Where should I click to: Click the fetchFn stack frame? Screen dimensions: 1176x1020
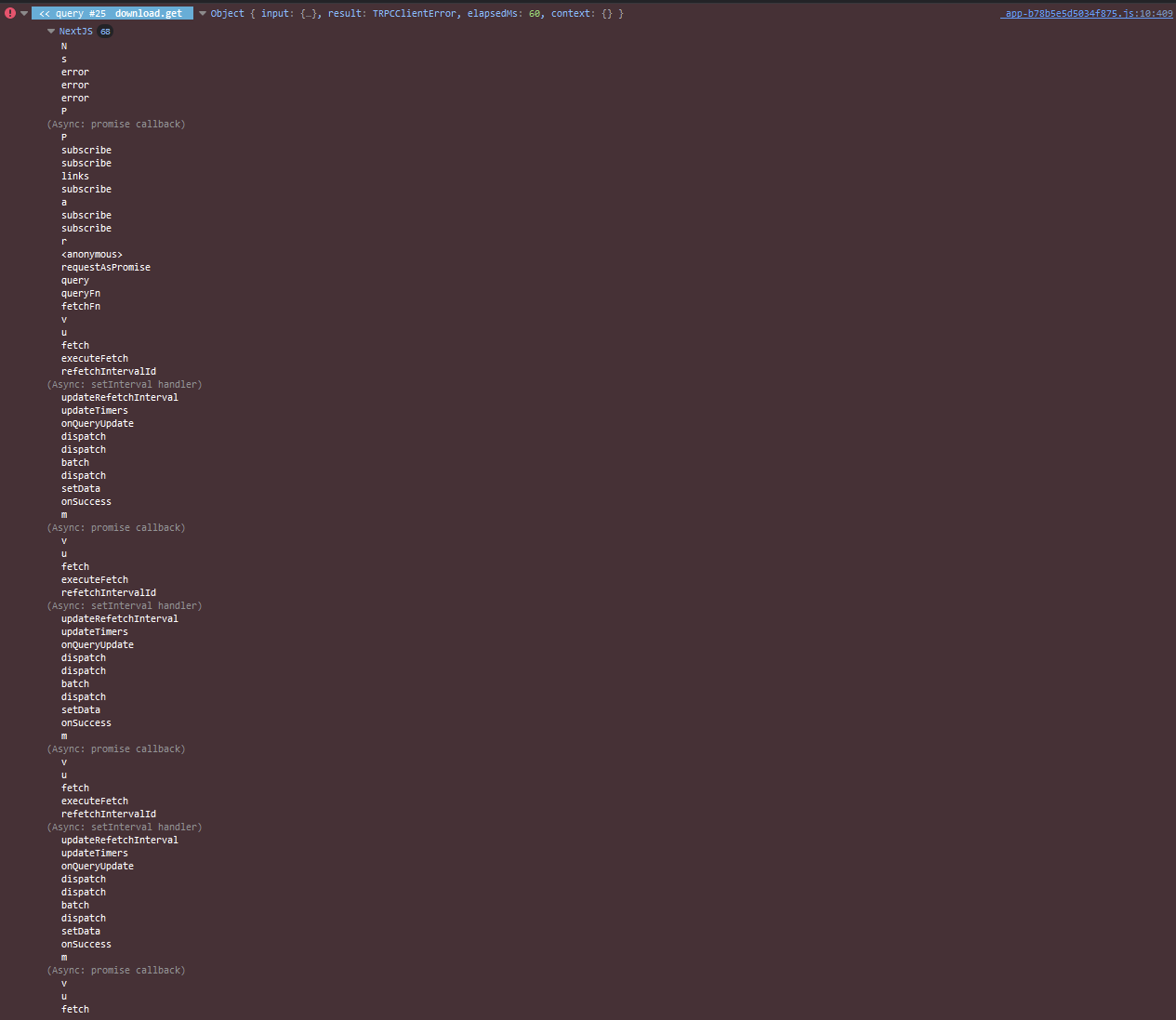click(x=81, y=306)
